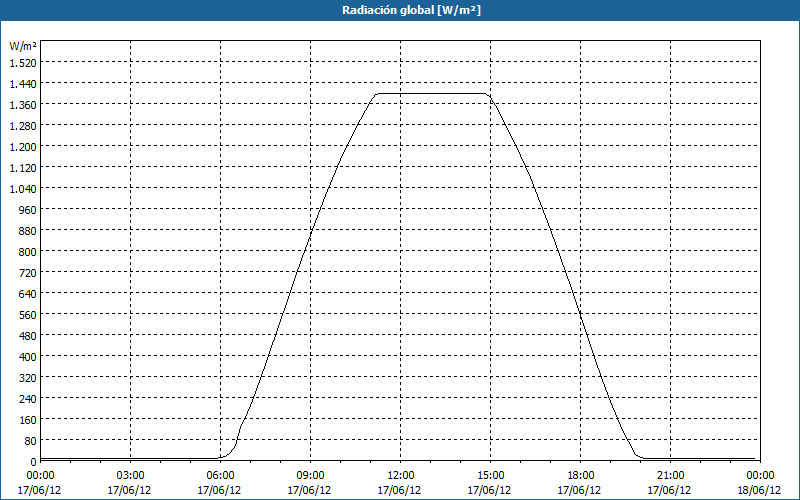Click the 880 y-axis value
The image size is (800, 500).
(28, 231)
